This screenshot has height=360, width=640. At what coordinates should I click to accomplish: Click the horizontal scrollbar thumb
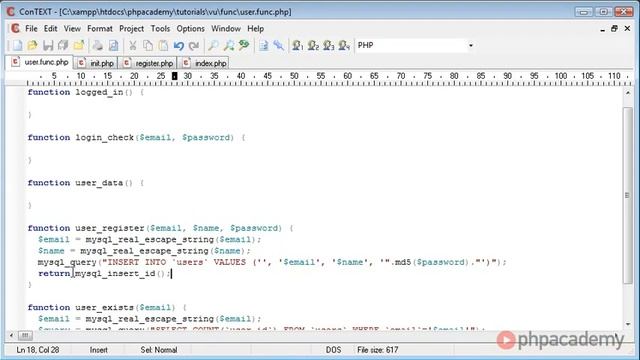25,336
